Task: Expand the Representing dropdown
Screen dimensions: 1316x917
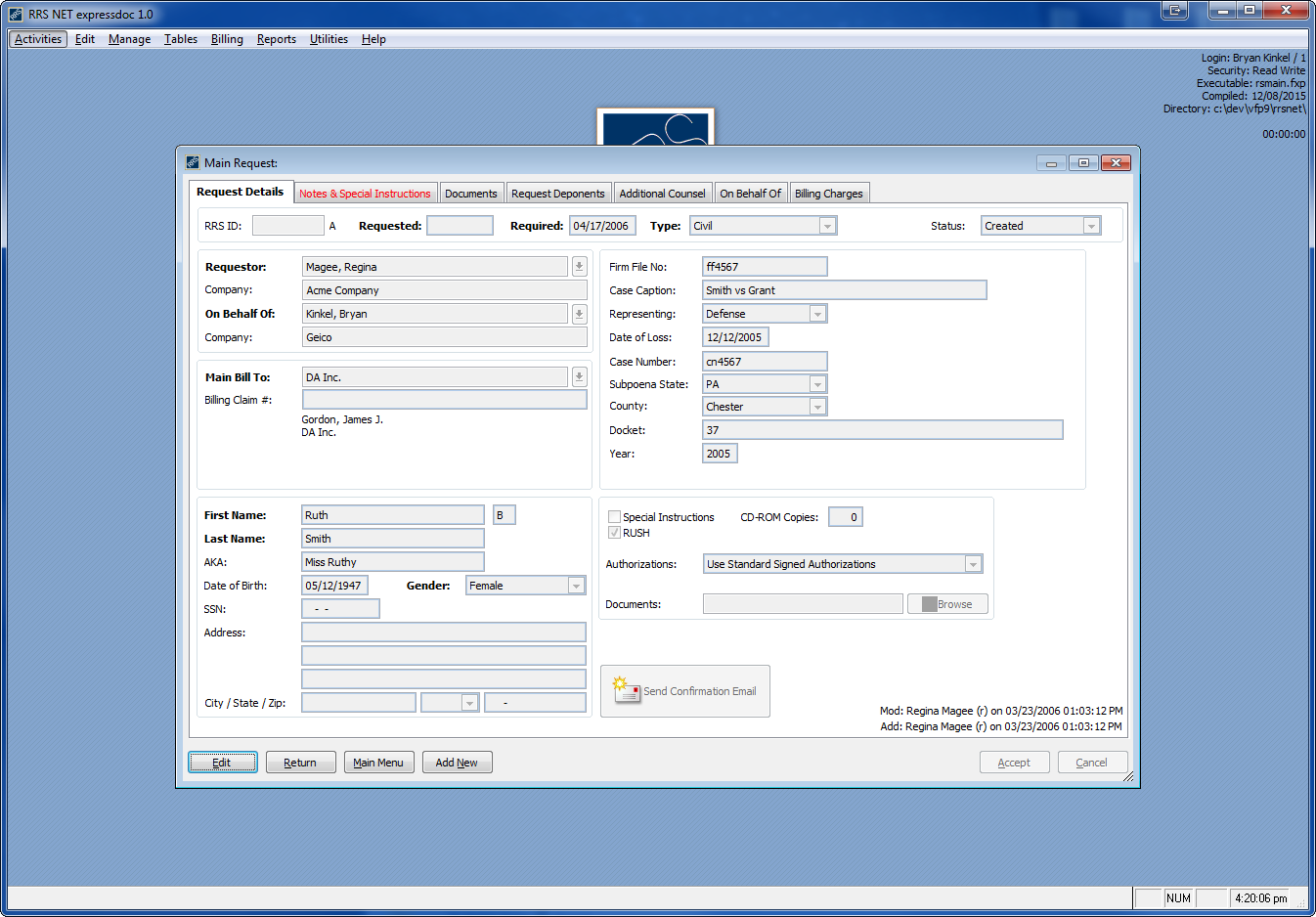Action: click(x=817, y=314)
